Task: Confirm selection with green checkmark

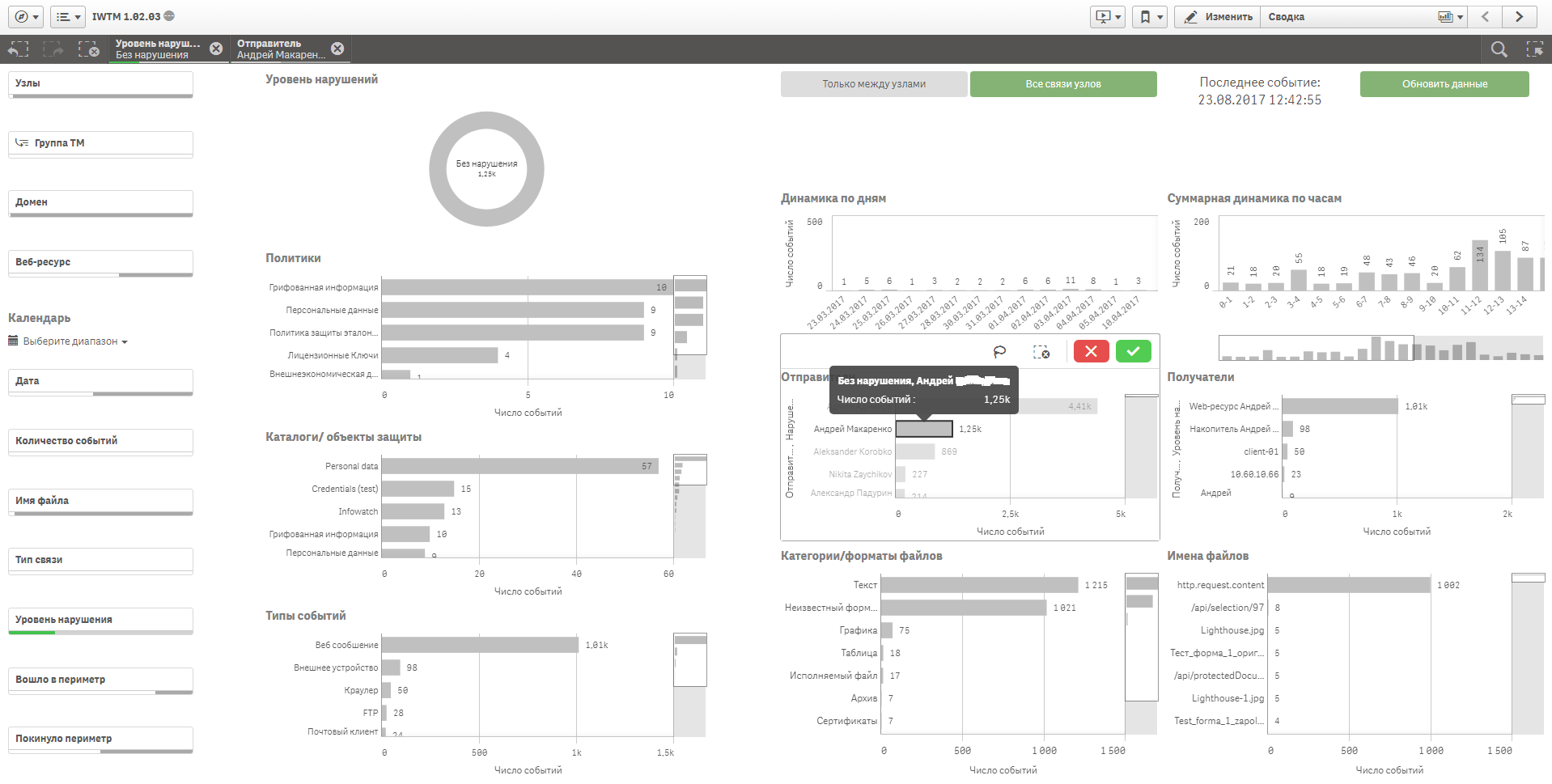Action: pos(1133,351)
